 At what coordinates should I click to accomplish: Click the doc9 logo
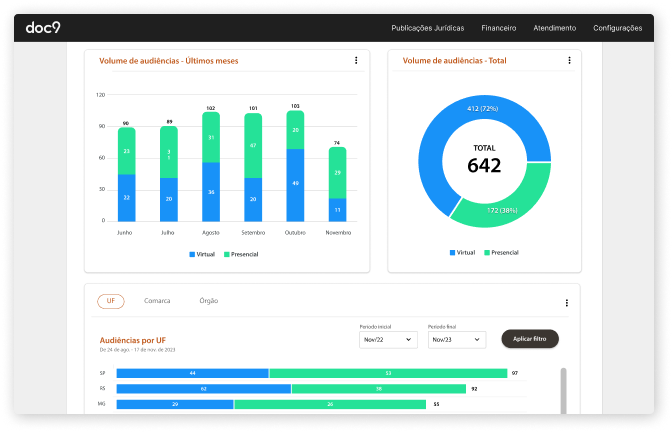pyautogui.click(x=43, y=27)
